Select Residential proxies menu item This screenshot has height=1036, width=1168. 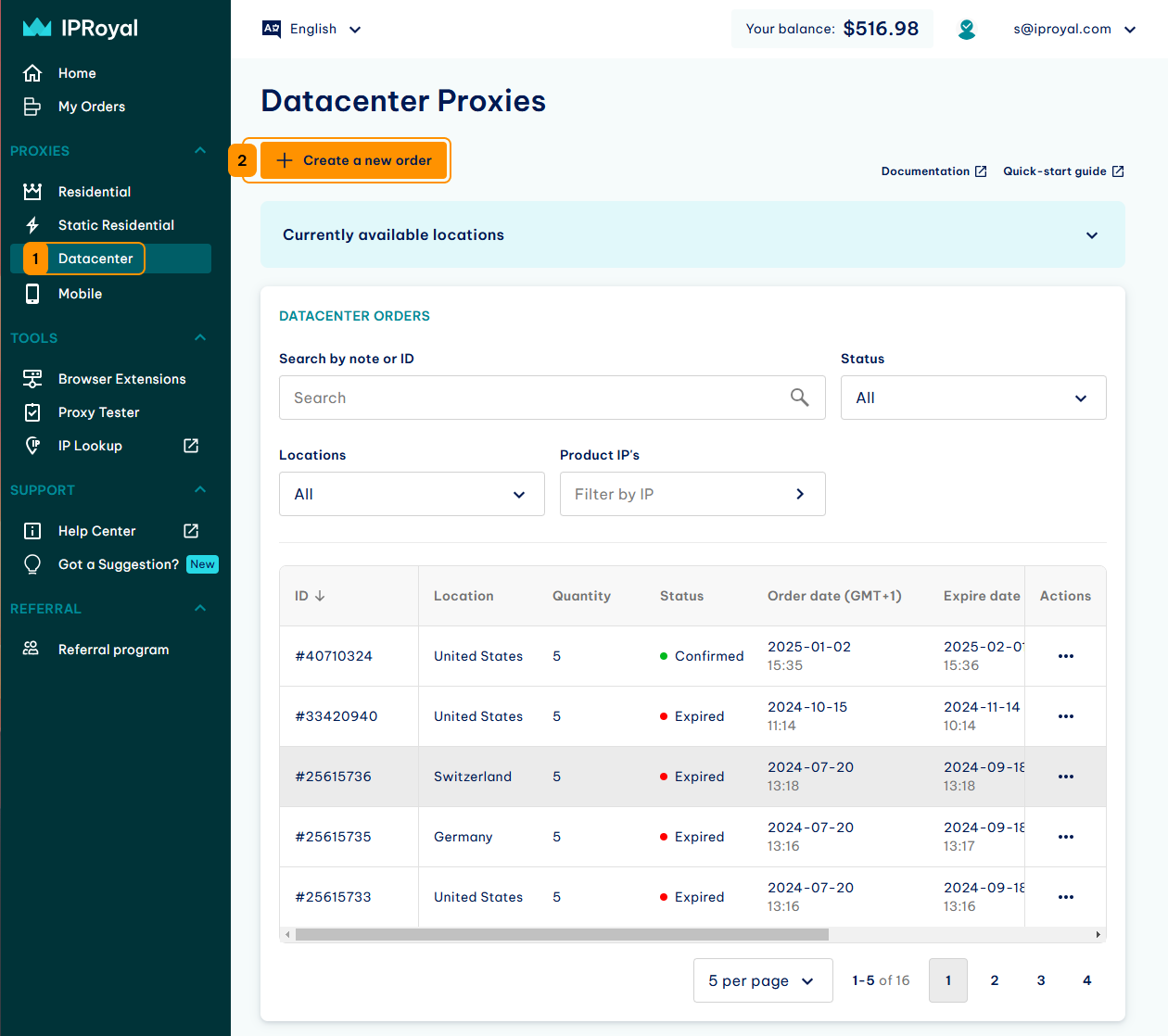95,192
